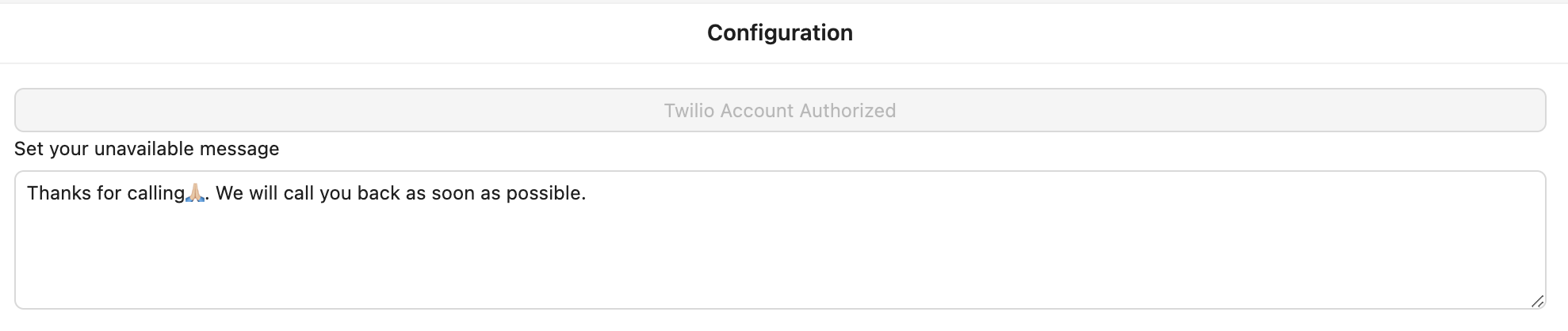Click the word 'will' in the message
The height and width of the screenshot is (331, 1568).
pyautogui.click(x=263, y=193)
